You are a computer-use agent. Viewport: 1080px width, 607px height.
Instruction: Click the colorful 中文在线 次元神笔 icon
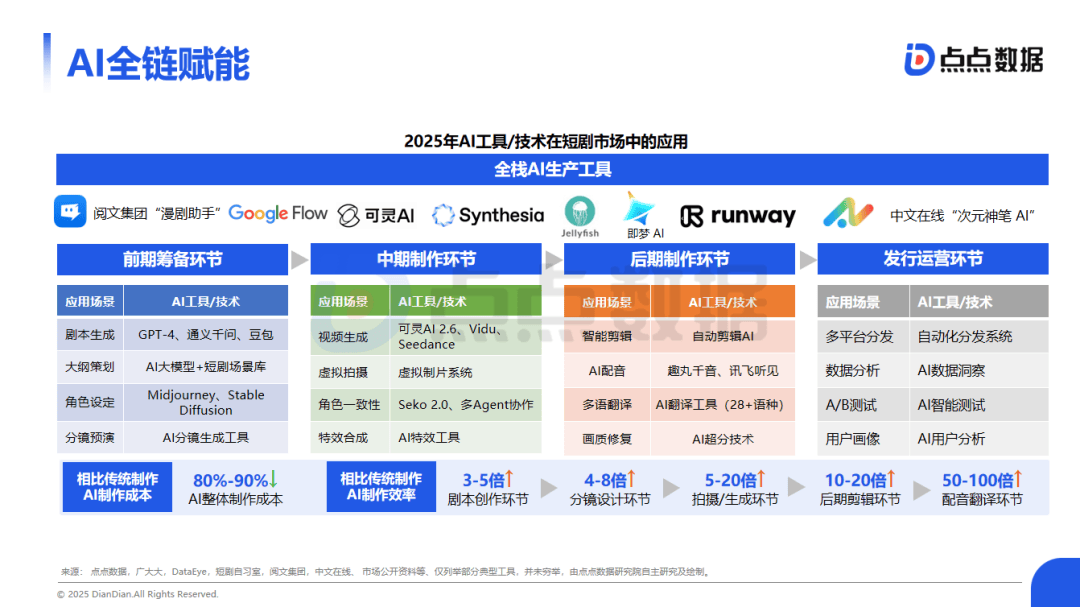click(847, 214)
